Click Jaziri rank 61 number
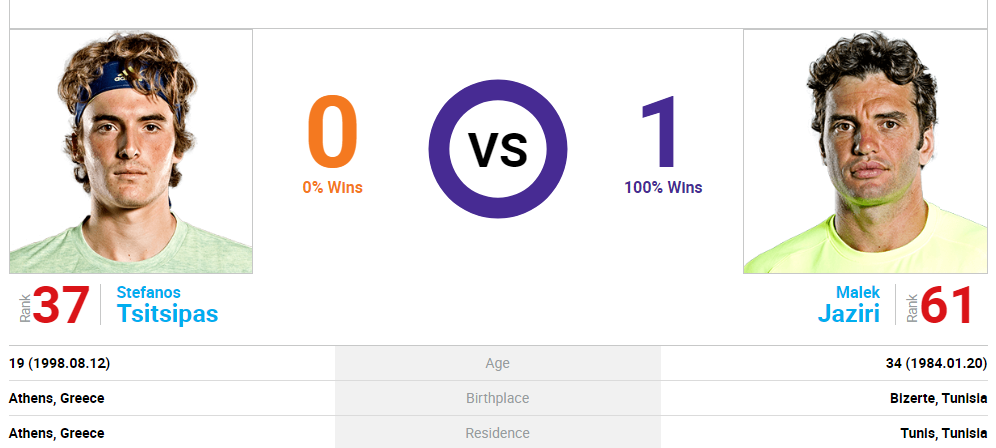 click(946, 305)
